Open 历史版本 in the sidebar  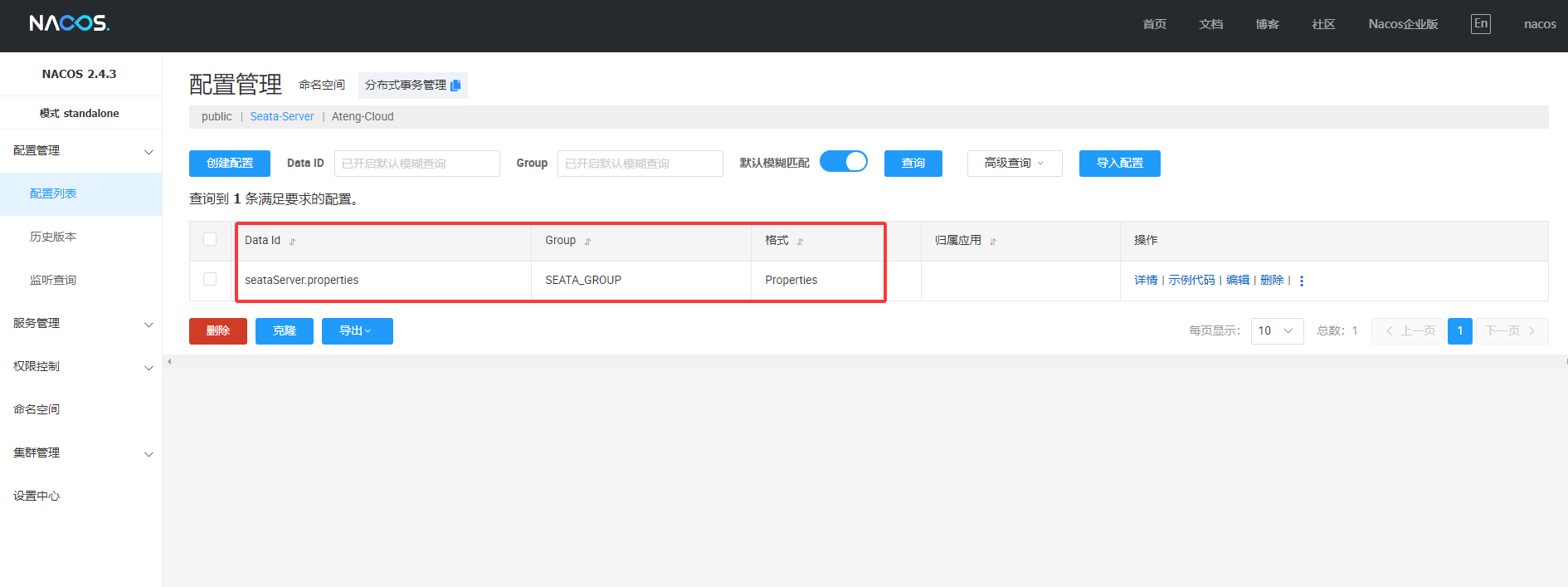pos(53,237)
